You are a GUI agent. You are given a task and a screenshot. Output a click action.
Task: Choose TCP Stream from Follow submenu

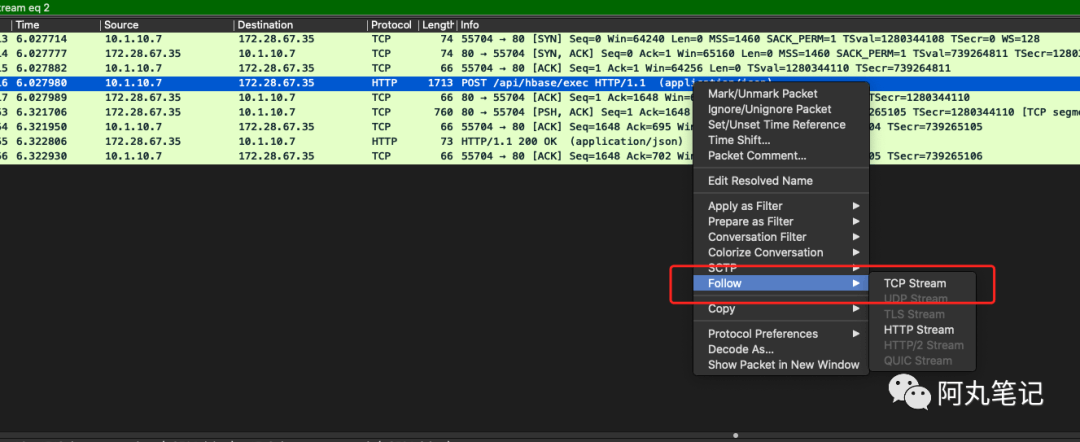(x=915, y=283)
